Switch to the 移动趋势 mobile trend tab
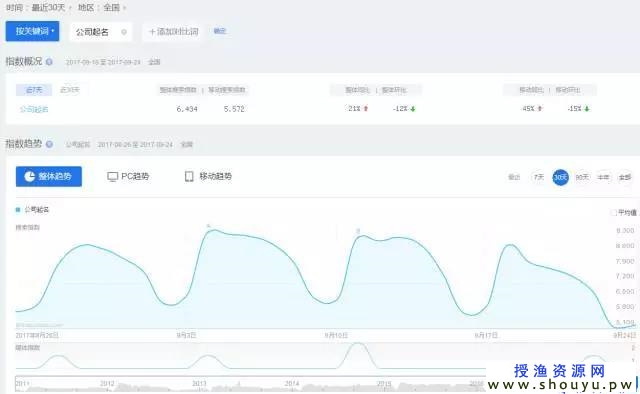 pyautogui.click(x=208, y=176)
